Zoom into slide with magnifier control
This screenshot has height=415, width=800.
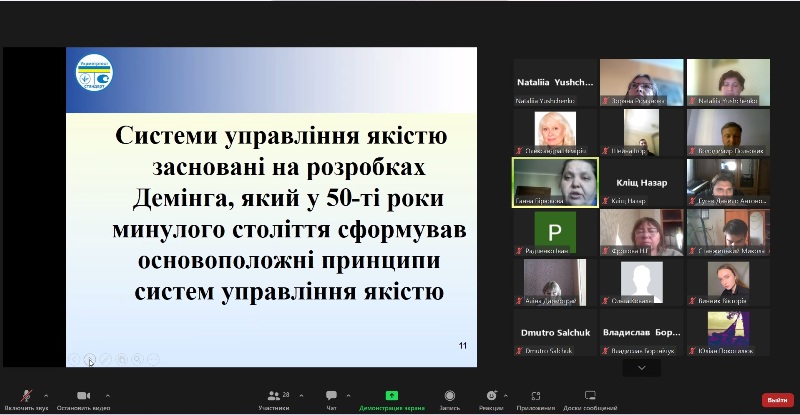tap(137, 359)
